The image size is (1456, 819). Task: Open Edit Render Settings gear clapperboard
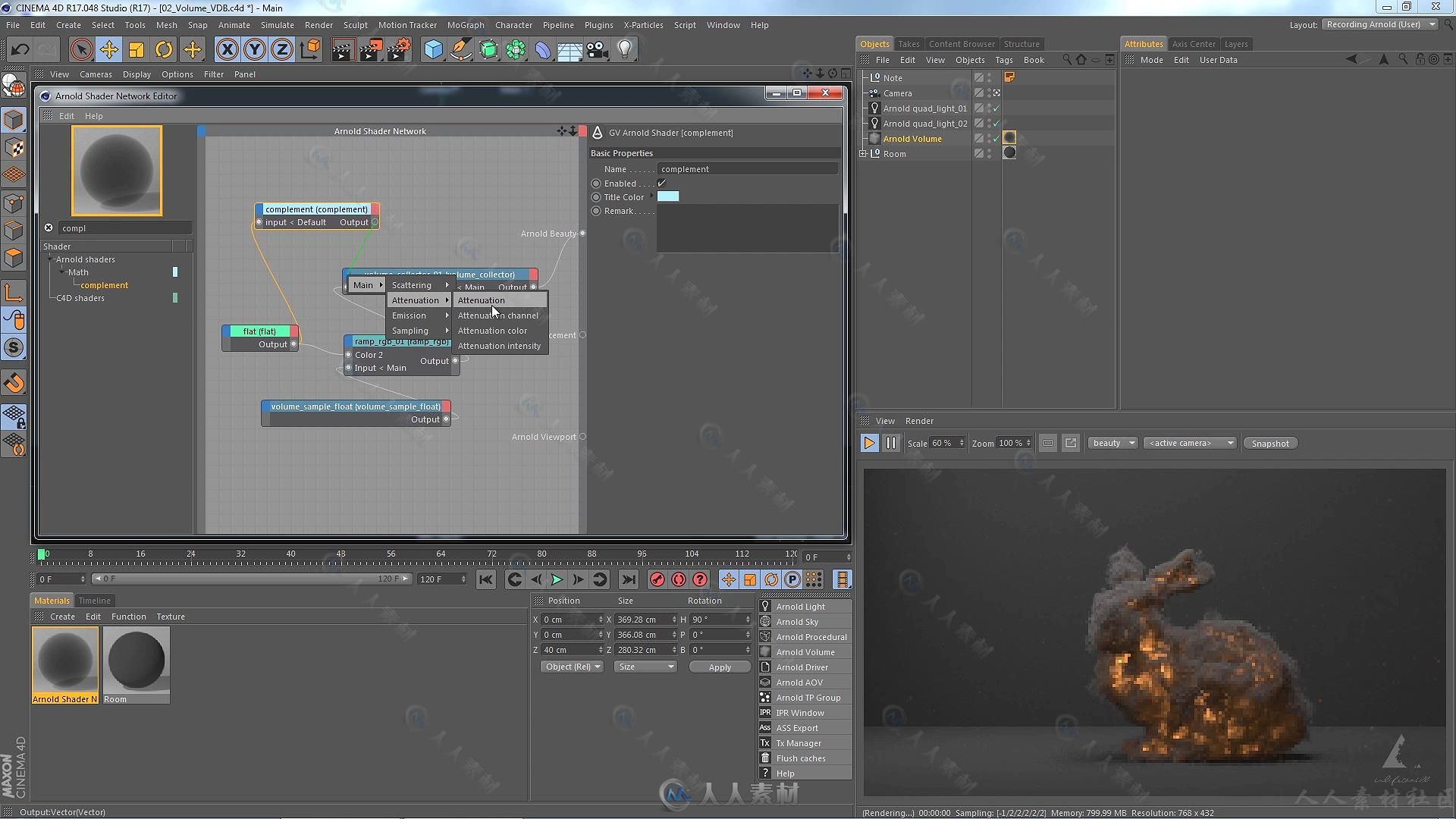pyautogui.click(x=399, y=50)
